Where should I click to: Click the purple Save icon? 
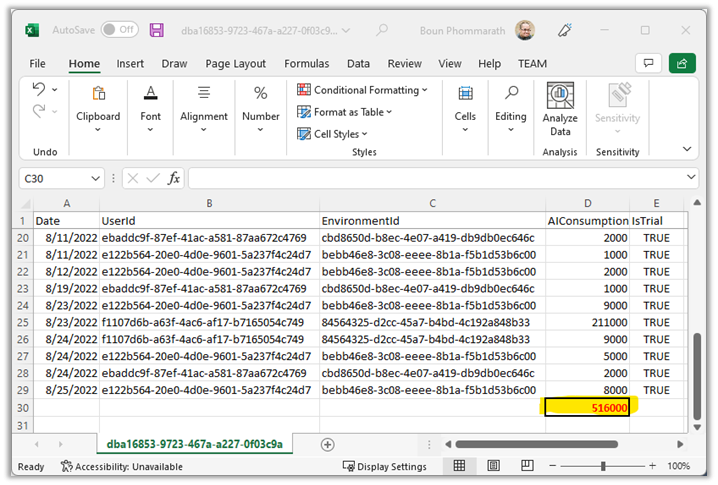click(157, 30)
